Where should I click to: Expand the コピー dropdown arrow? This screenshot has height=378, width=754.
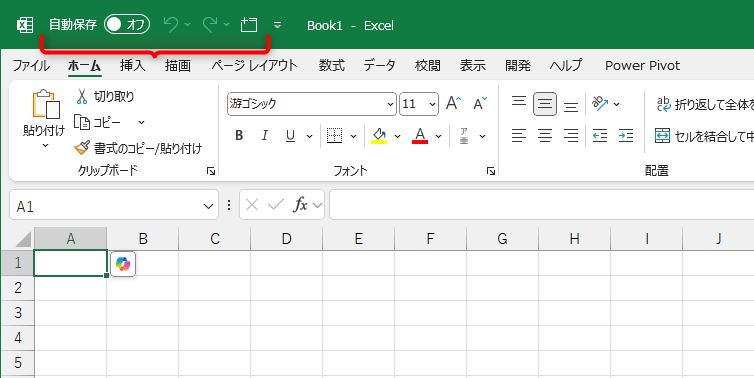[x=141, y=122]
